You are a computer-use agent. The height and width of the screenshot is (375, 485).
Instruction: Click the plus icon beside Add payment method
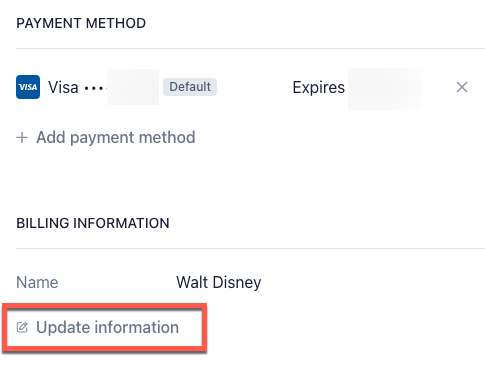[x=22, y=137]
